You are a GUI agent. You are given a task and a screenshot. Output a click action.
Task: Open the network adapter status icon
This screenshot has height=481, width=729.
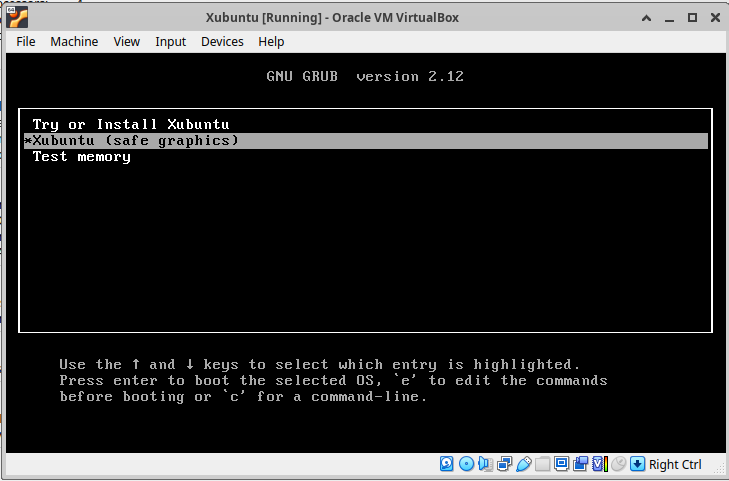tap(504, 464)
